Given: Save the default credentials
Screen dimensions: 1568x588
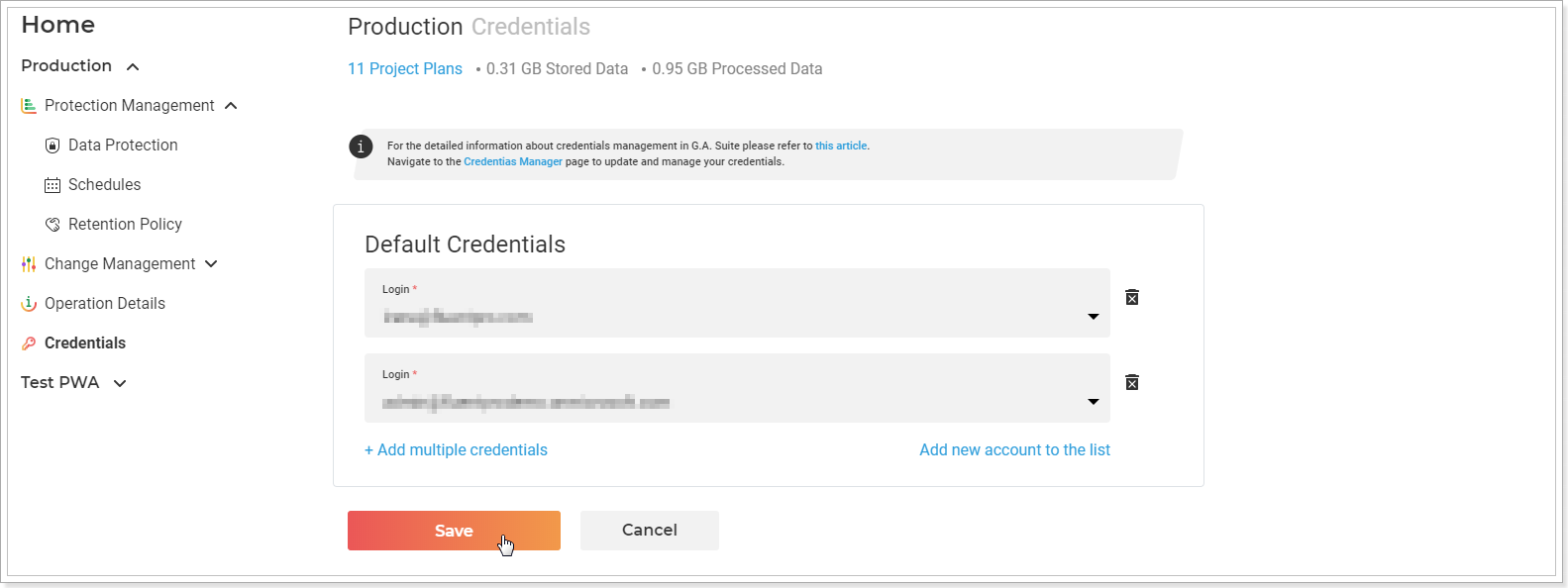Looking at the screenshot, I should (454, 531).
